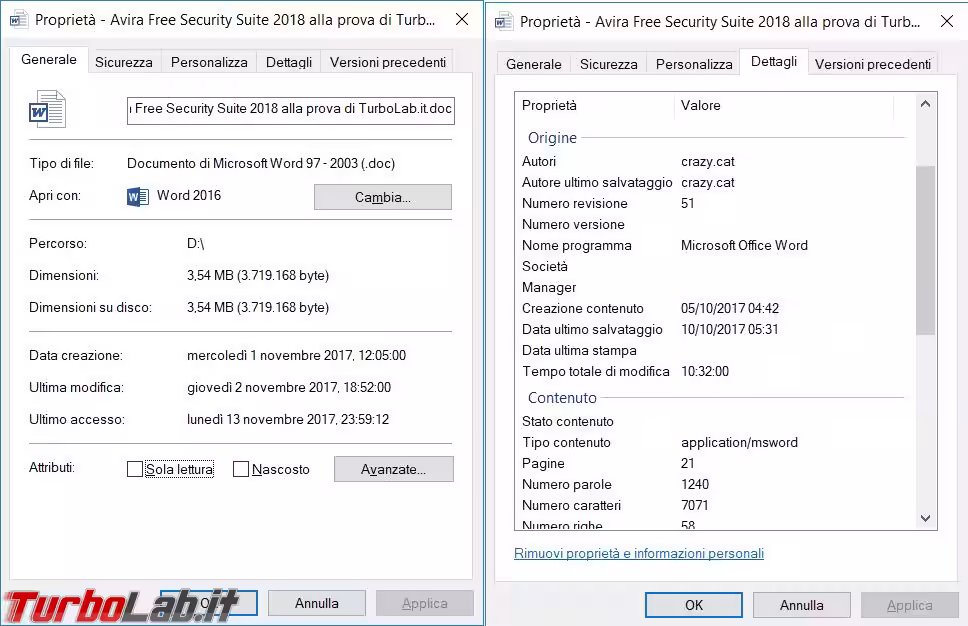Click Applica in left window
The height and width of the screenshot is (626, 968).
(x=425, y=603)
